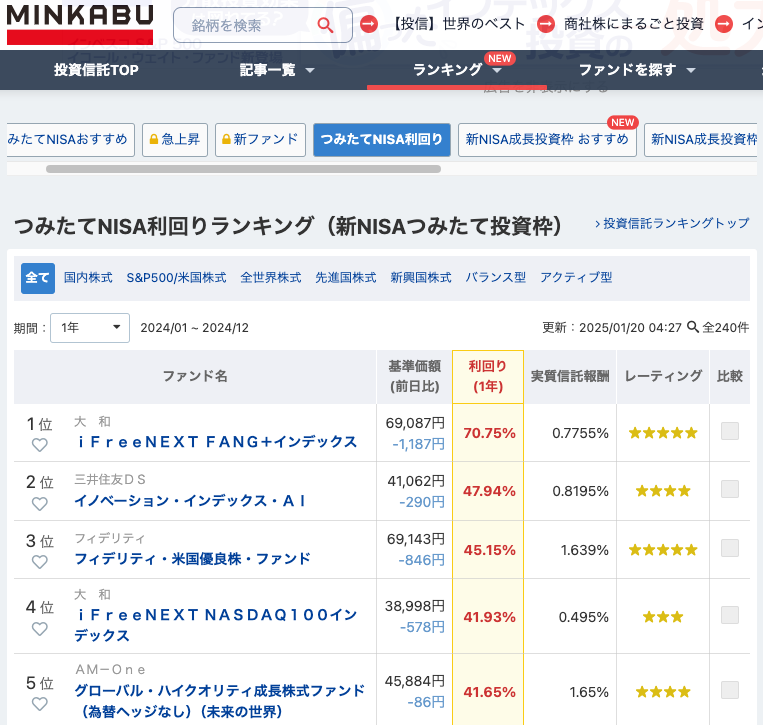Click the 69,143円 base price
The height and width of the screenshot is (725, 763).
tap(416, 539)
